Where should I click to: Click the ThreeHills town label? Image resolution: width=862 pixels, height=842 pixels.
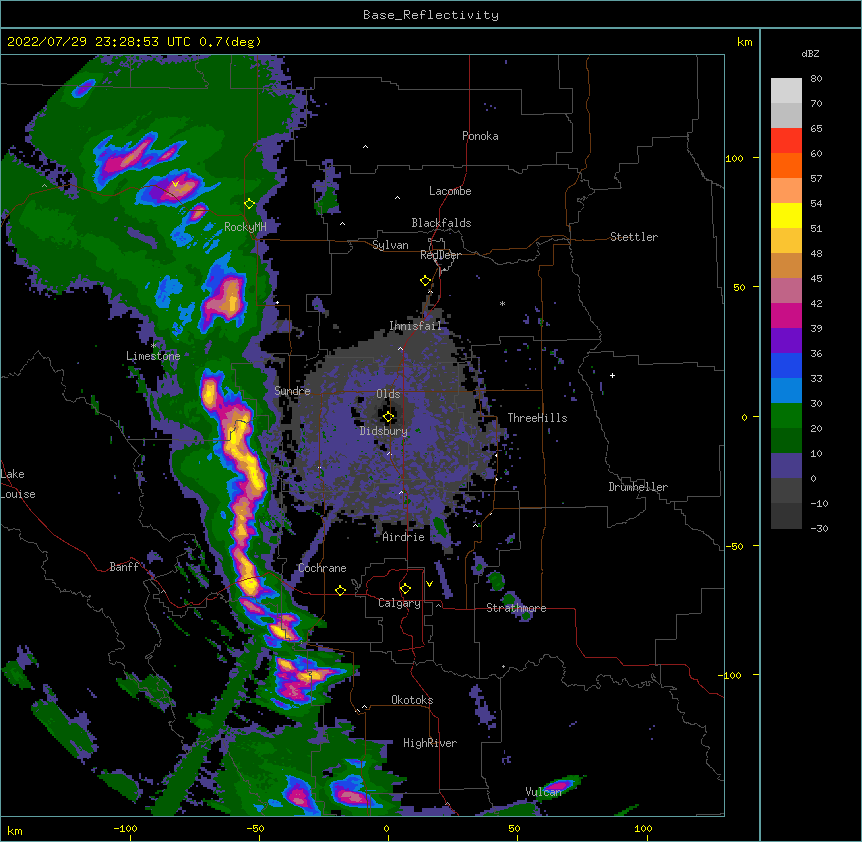coord(537,418)
